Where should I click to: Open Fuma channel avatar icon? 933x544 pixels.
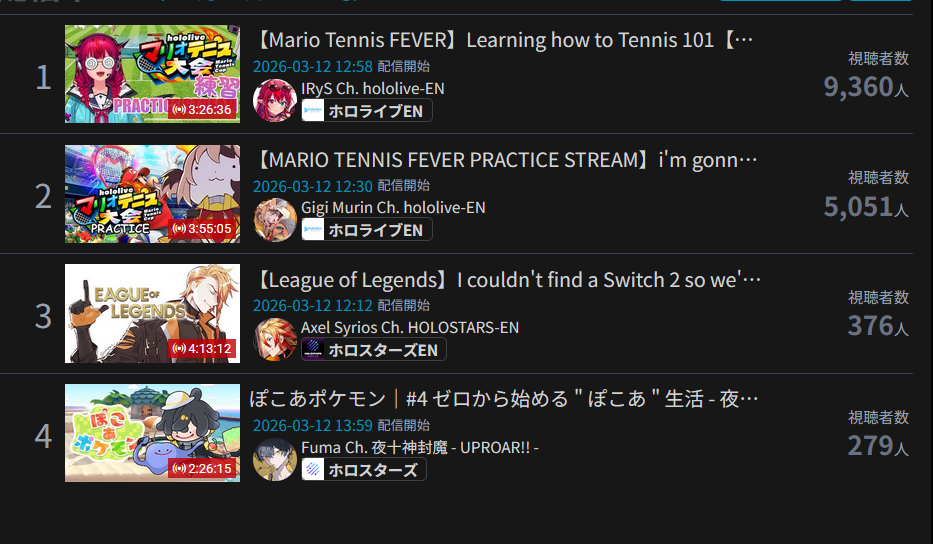(x=275, y=459)
